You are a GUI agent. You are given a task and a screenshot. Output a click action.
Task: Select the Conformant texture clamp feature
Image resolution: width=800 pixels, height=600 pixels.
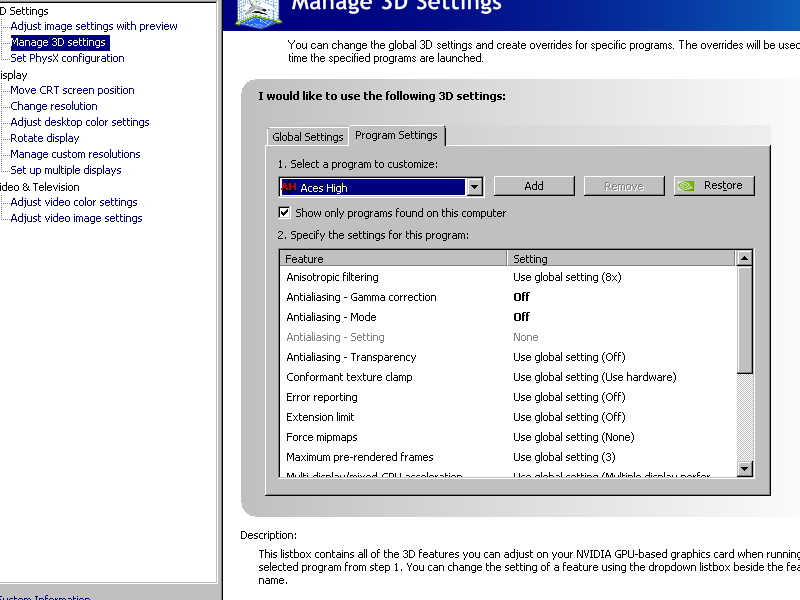point(349,377)
